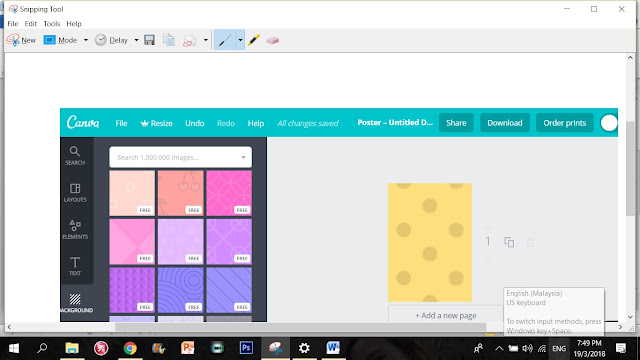Expand the Mode dropdown arrow
Viewport: 640px width, 360px height.
tap(86, 40)
